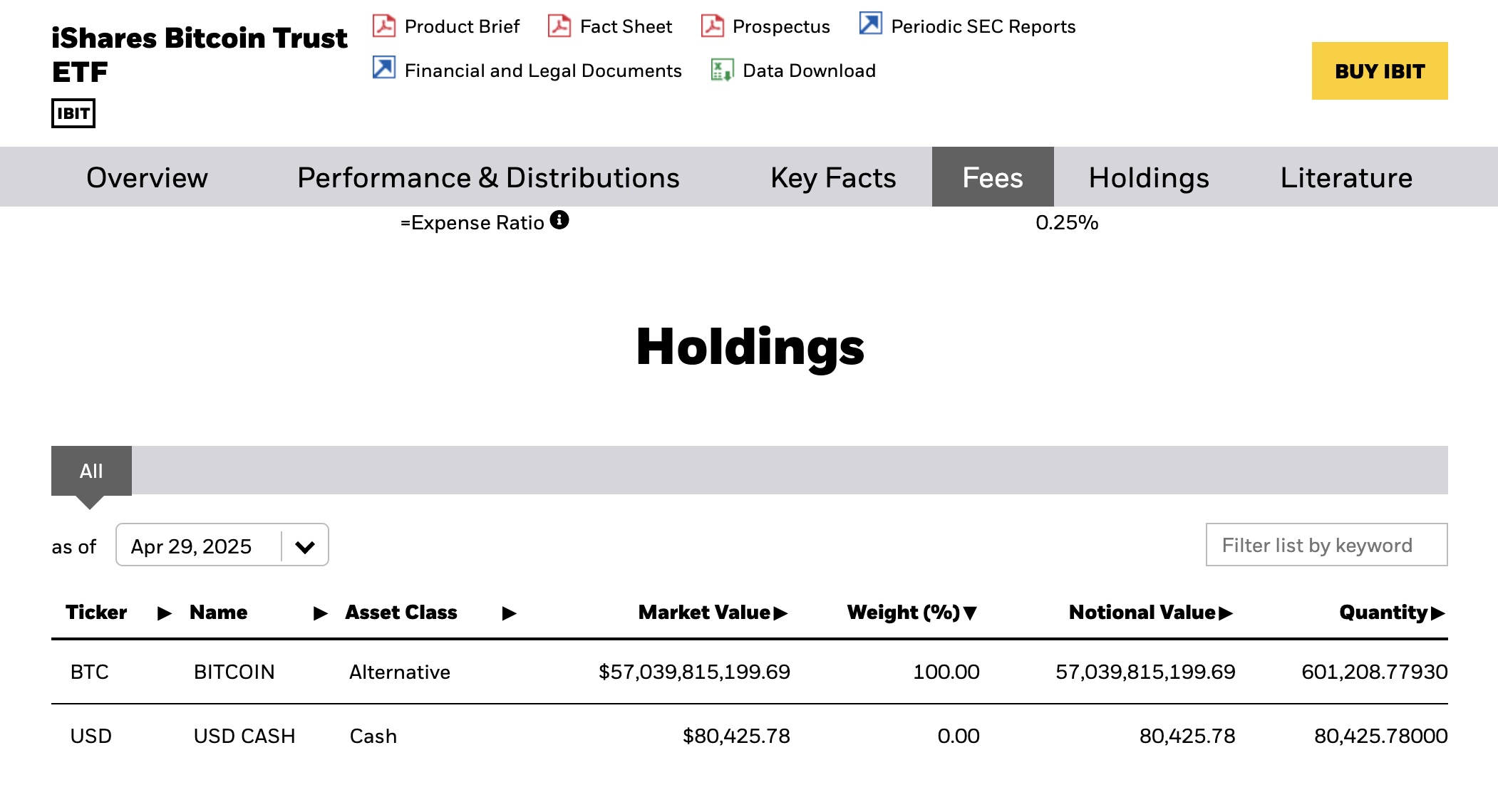Select the Key Facts tab

pos(833,177)
